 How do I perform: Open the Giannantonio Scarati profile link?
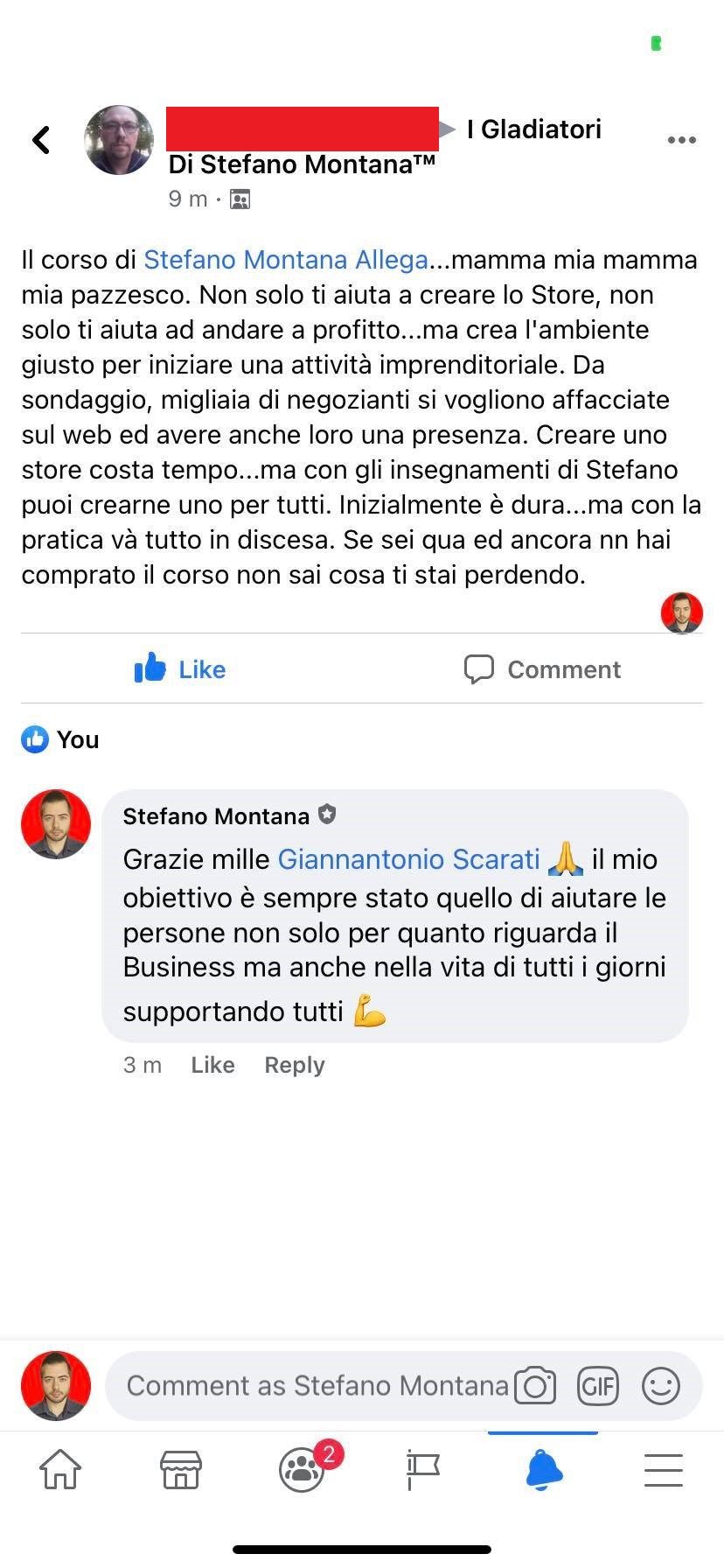[408, 859]
